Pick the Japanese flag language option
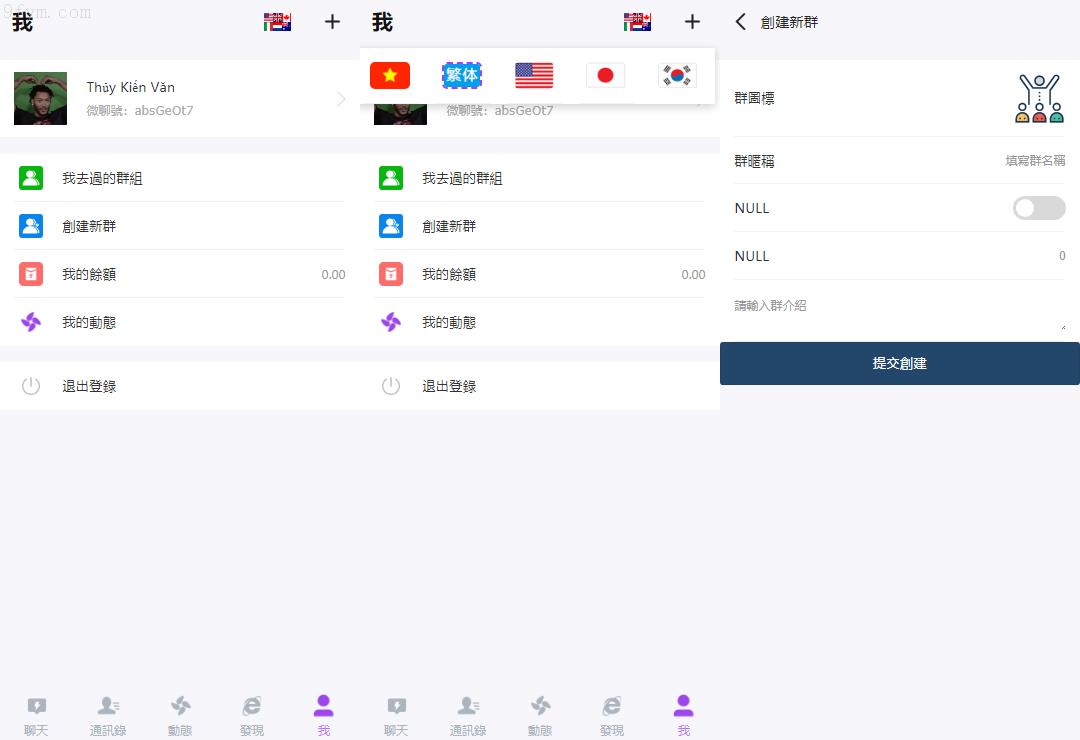 (x=605, y=75)
